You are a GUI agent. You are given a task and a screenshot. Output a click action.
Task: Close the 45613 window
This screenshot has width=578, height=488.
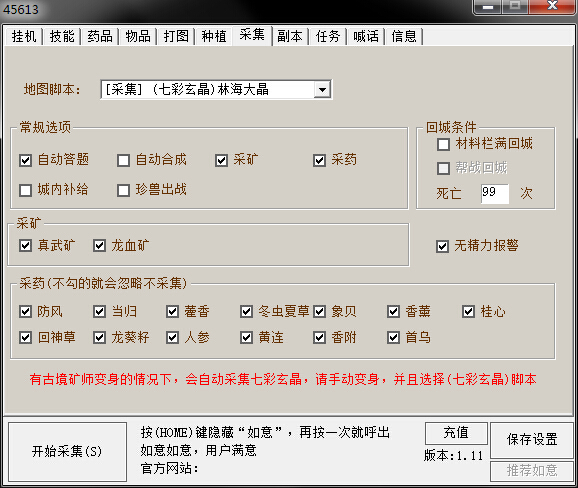tap(552, 6)
